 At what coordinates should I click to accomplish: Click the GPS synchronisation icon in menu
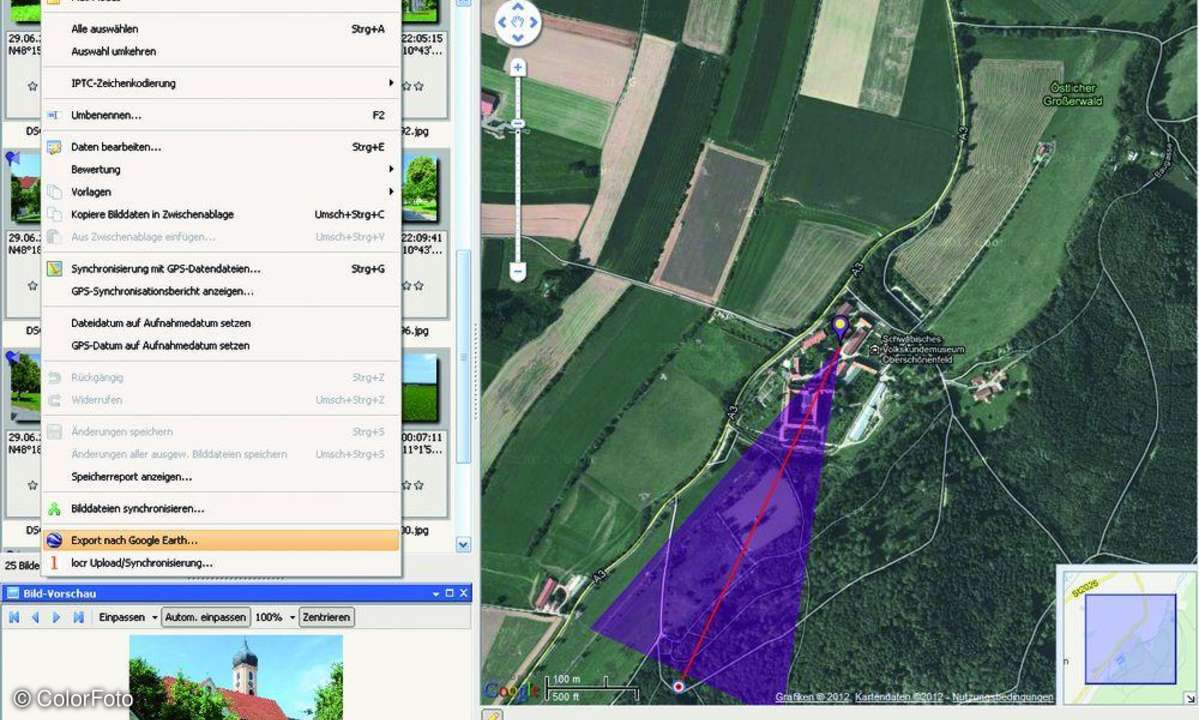click(54, 269)
